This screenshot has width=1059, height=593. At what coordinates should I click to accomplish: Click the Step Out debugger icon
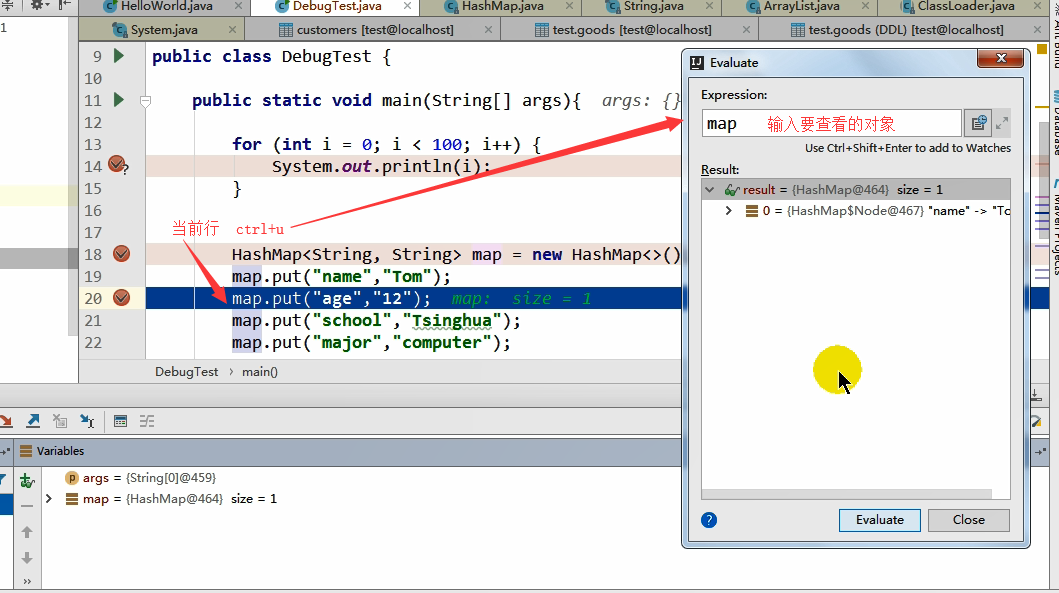(32, 421)
